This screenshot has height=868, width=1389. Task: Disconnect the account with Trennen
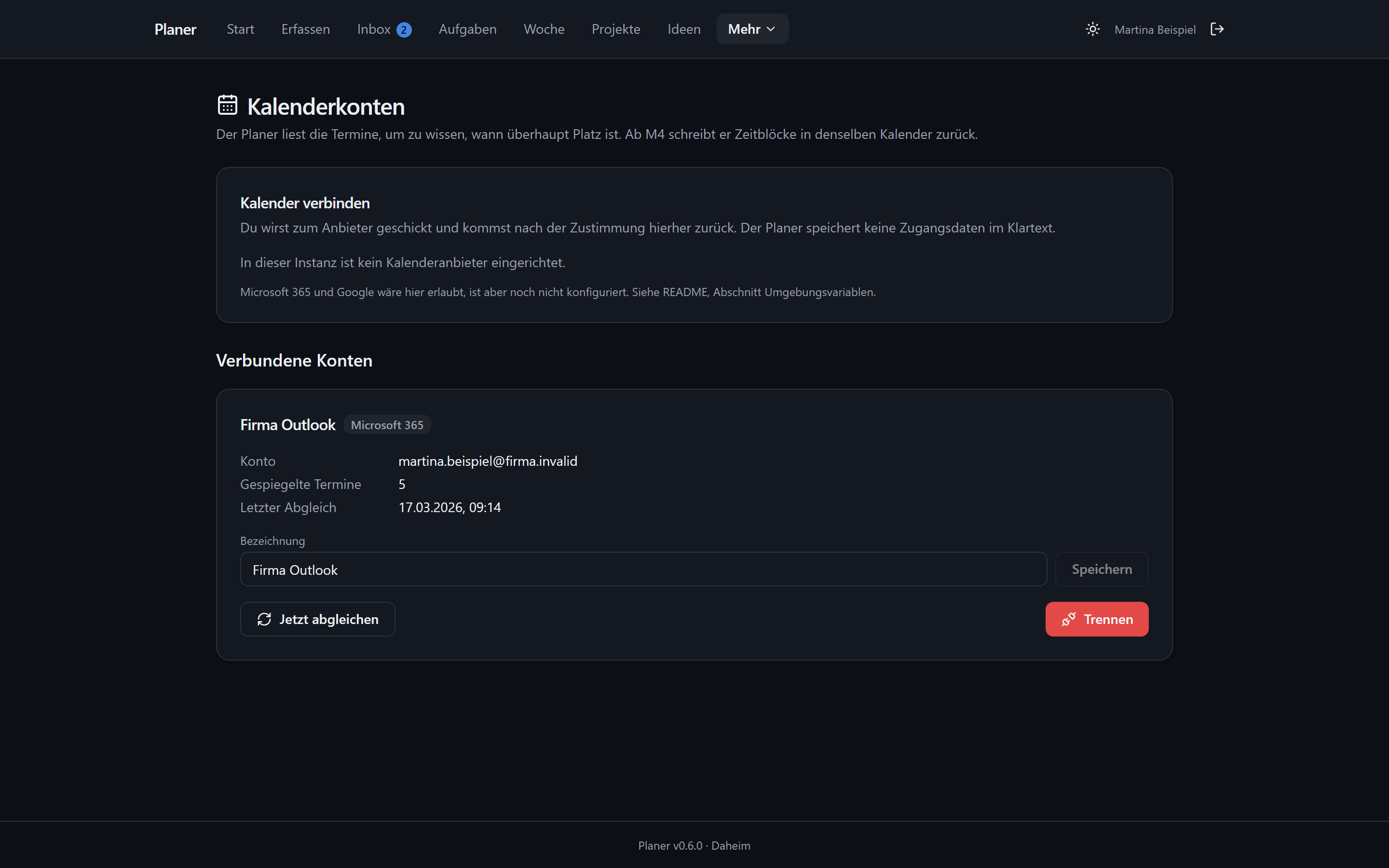(1097, 619)
